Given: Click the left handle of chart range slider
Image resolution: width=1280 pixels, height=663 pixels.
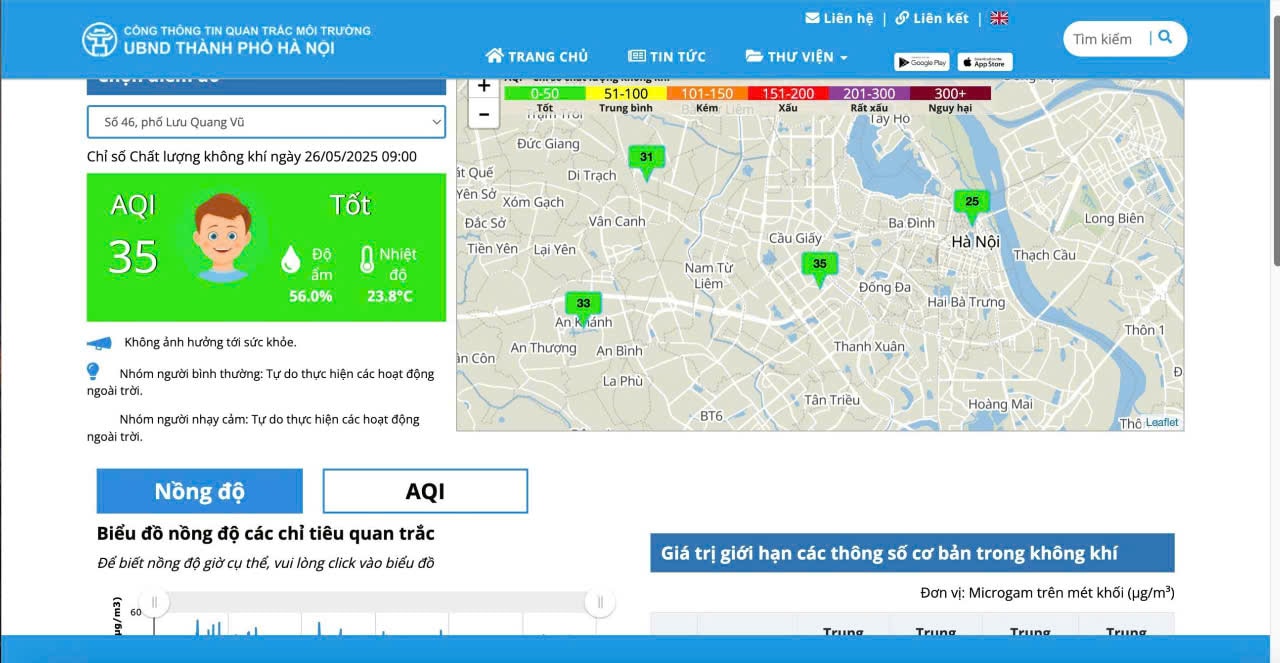Looking at the screenshot, I should click(x=154, y=602).
